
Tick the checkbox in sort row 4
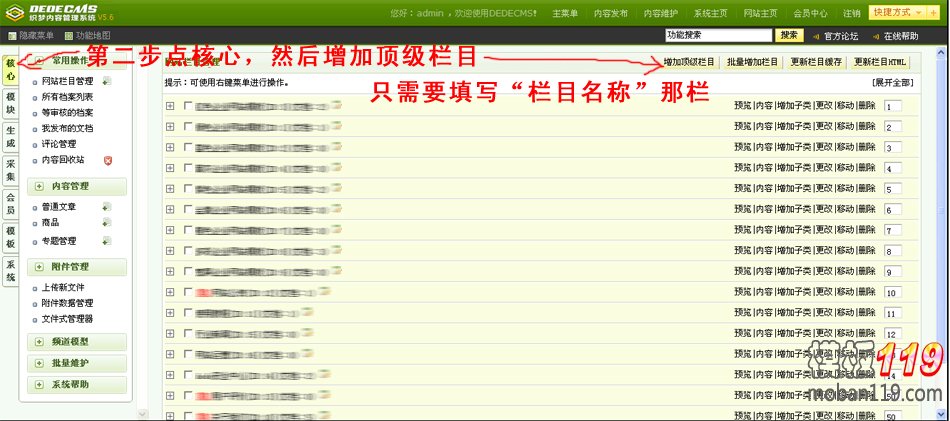click(x=188, y=167)
